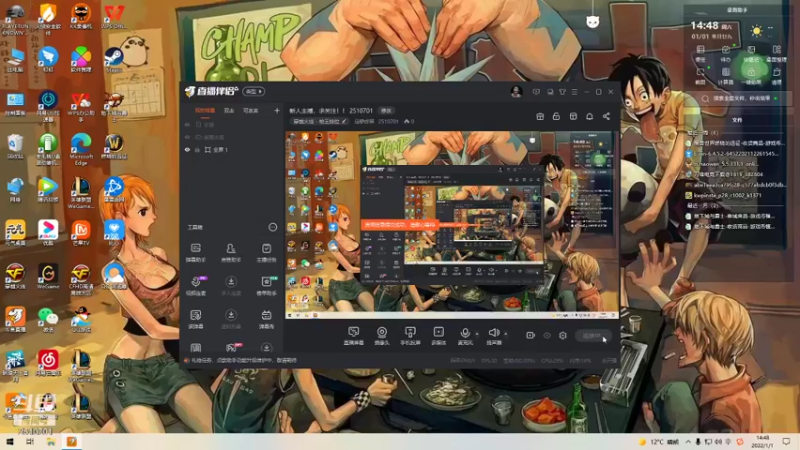Open the TV-shaped danmaku show tool
This screenshot has width=800, height=450.
(266, 319)
